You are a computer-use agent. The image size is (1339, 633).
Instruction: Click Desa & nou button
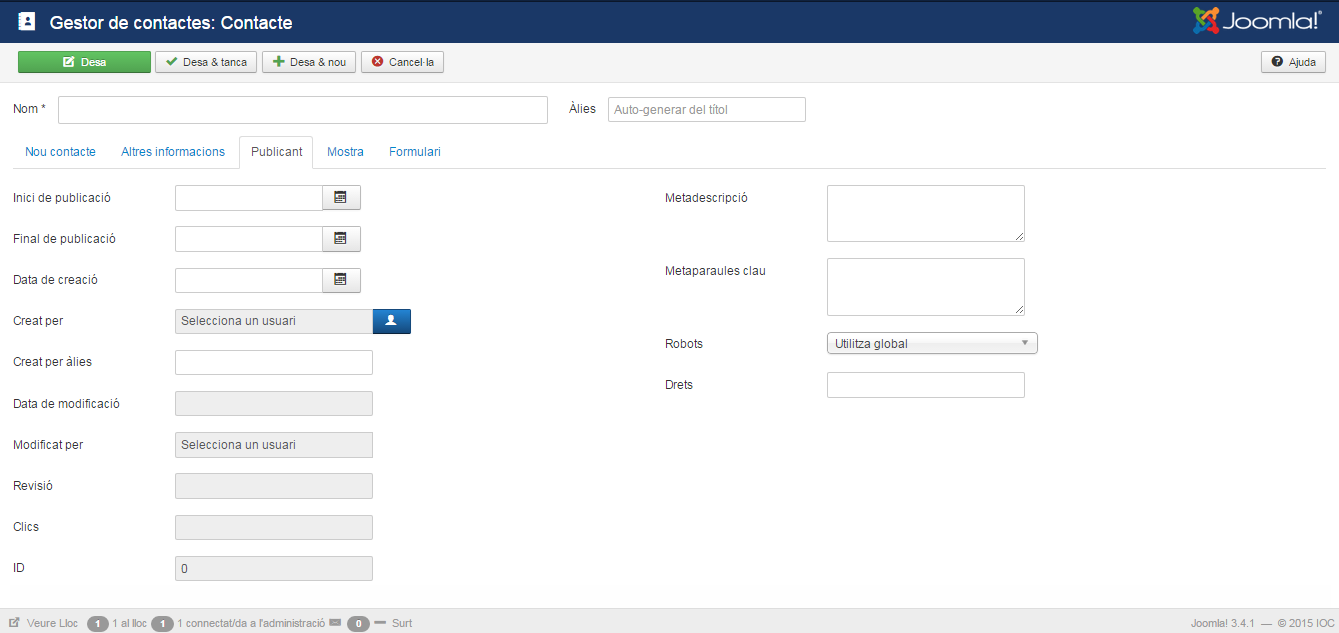point(308,62)
